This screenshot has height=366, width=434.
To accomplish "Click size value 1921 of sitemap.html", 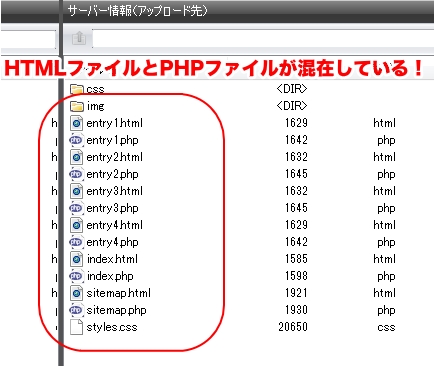I will (x=296, y=293).
